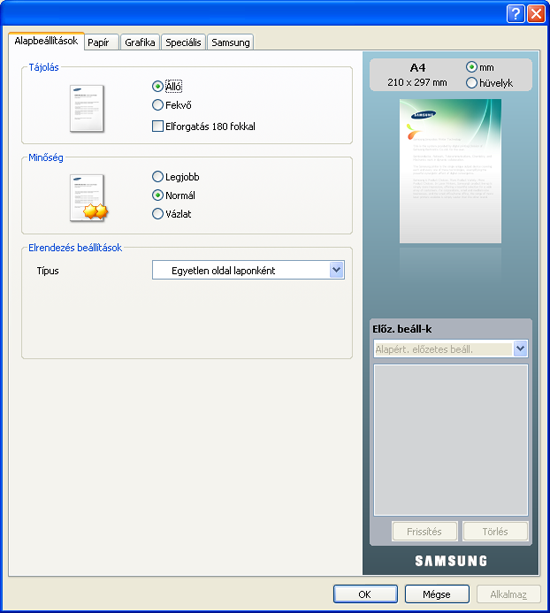The image size is (550, 613).
Task: Click the orientation page preview icon
Action: click(x=87, y=108)
